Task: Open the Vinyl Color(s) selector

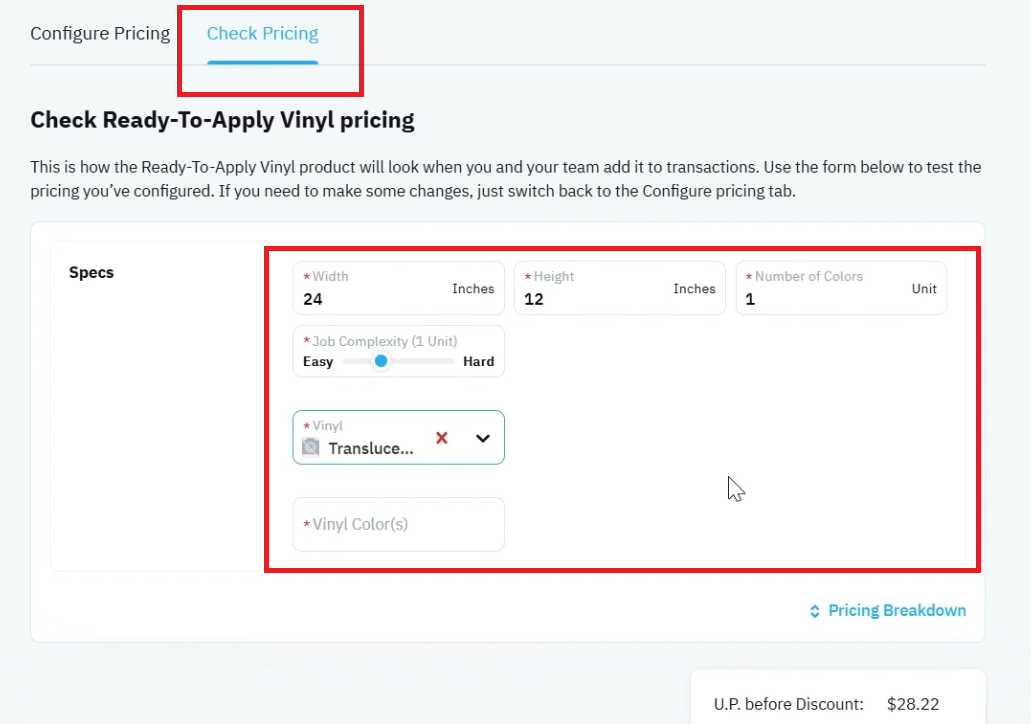Action: click(x=398, y=524)
